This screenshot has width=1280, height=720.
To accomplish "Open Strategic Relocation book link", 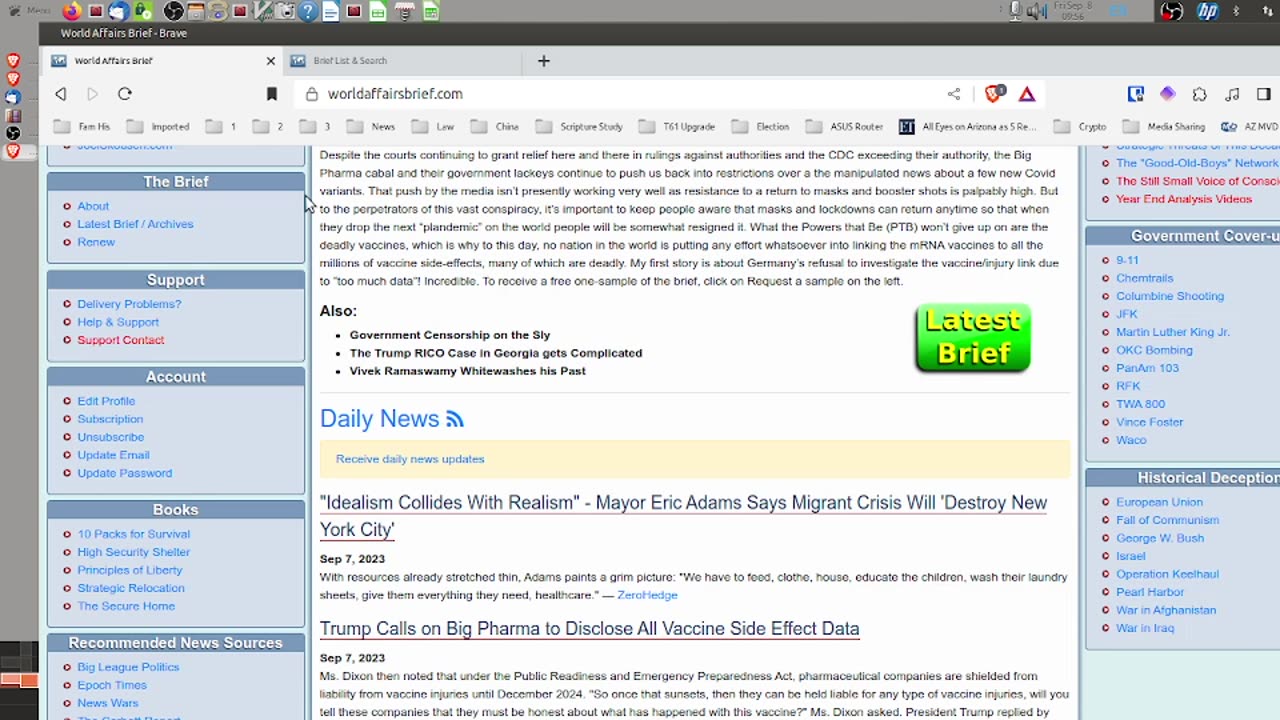I will pyautogui.click(x=131, y=588).
